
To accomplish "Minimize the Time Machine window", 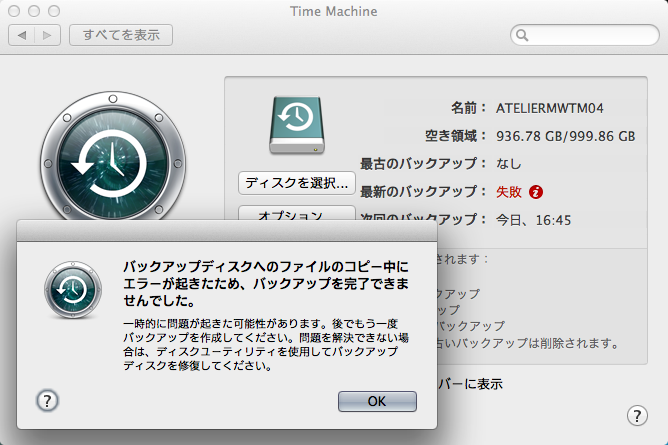I will tap(34, 11).
